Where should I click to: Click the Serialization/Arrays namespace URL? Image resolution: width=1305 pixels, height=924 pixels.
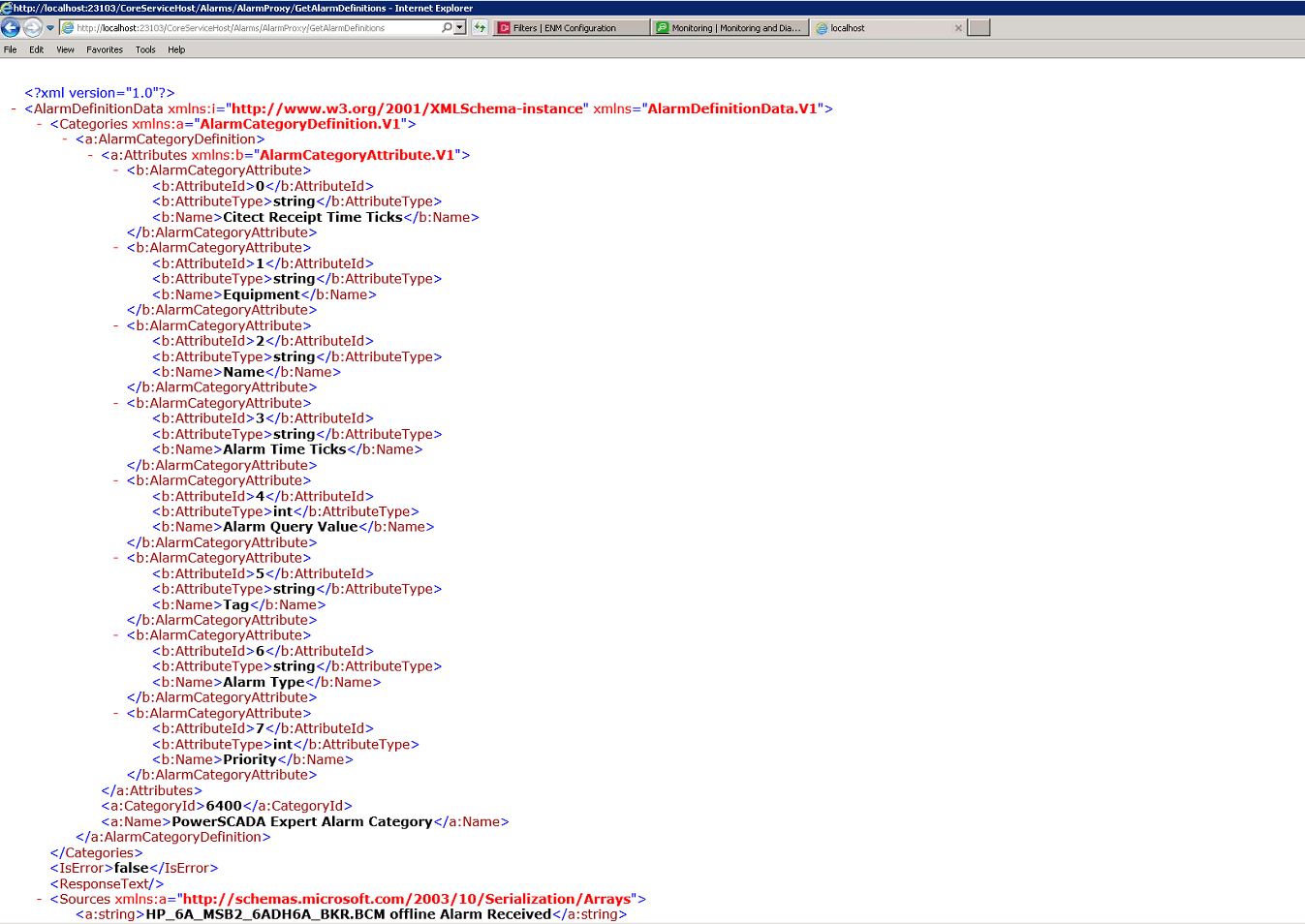407,899
